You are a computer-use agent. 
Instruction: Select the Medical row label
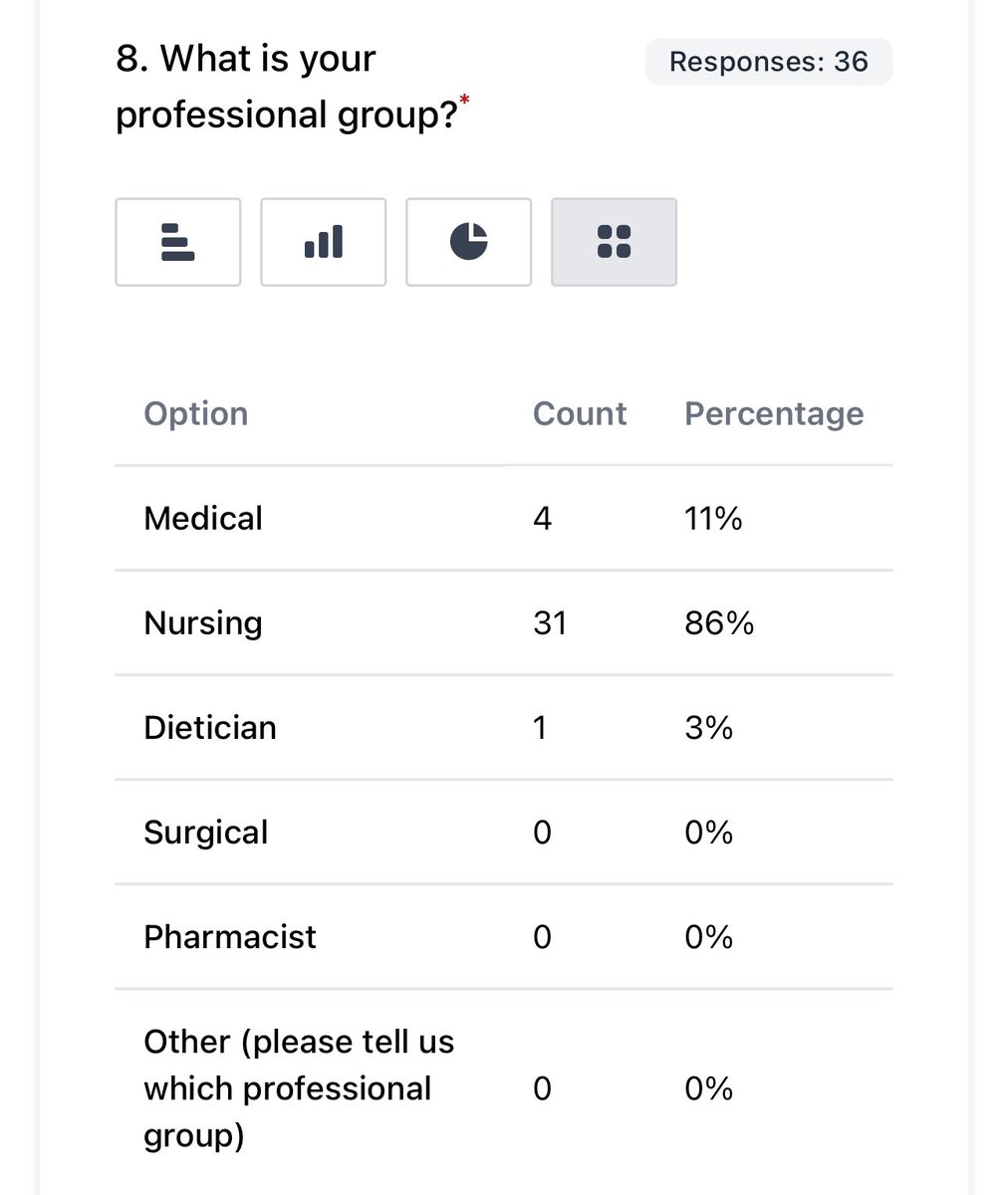[x=203, y=518]
